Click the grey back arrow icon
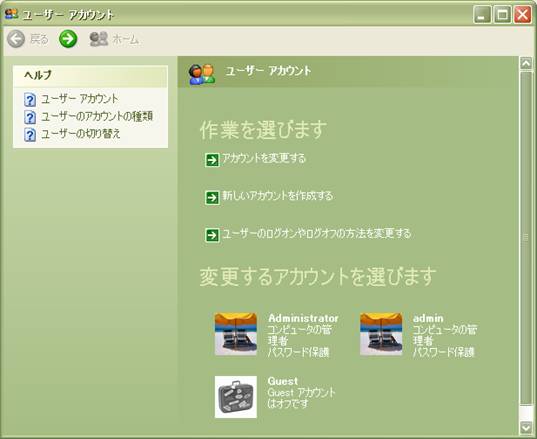The width and height of the screenshot is (537, 439). click(16, 39)
